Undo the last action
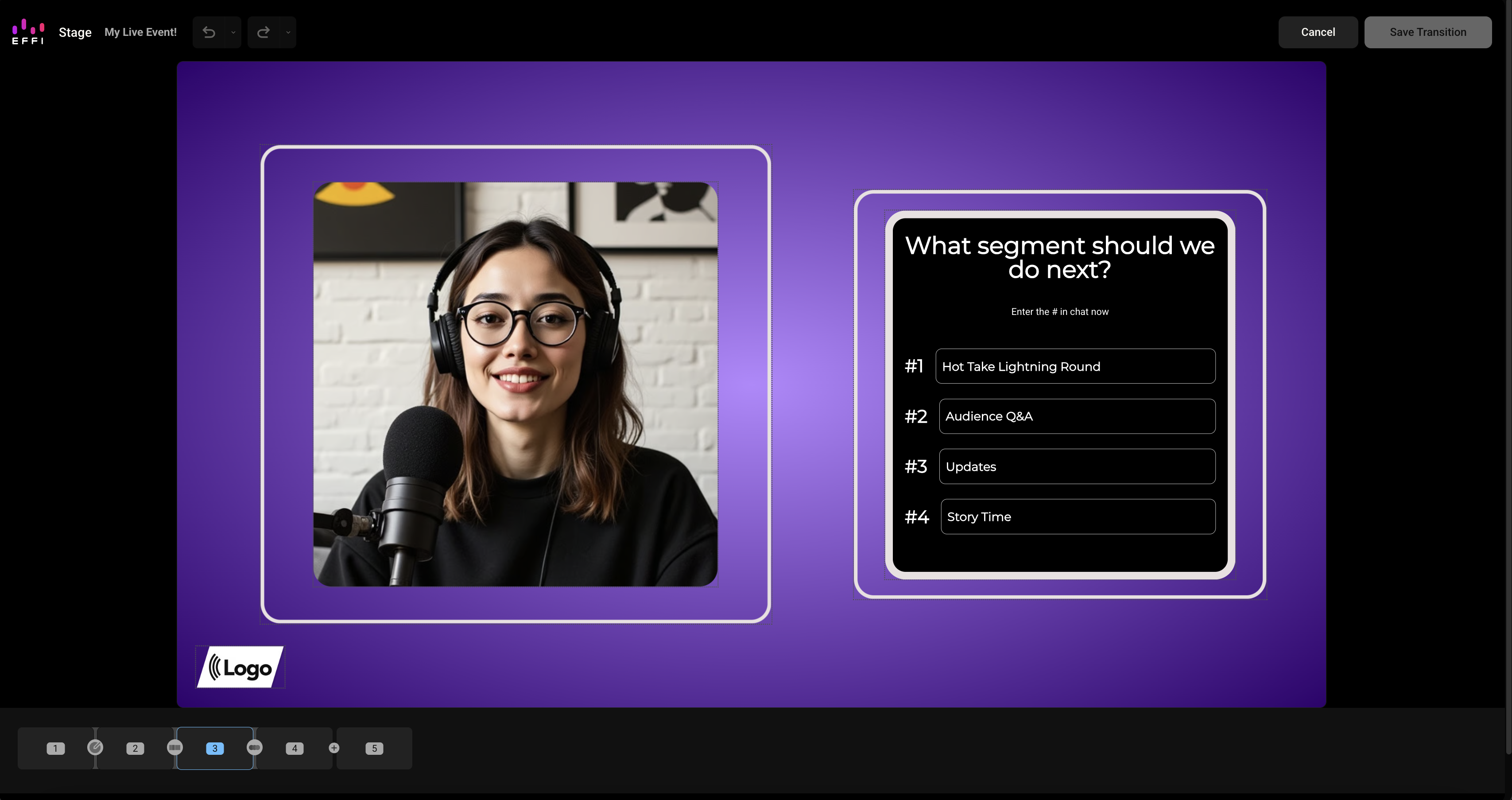This screenshot has width=1512, height=800. click(209, 32)
